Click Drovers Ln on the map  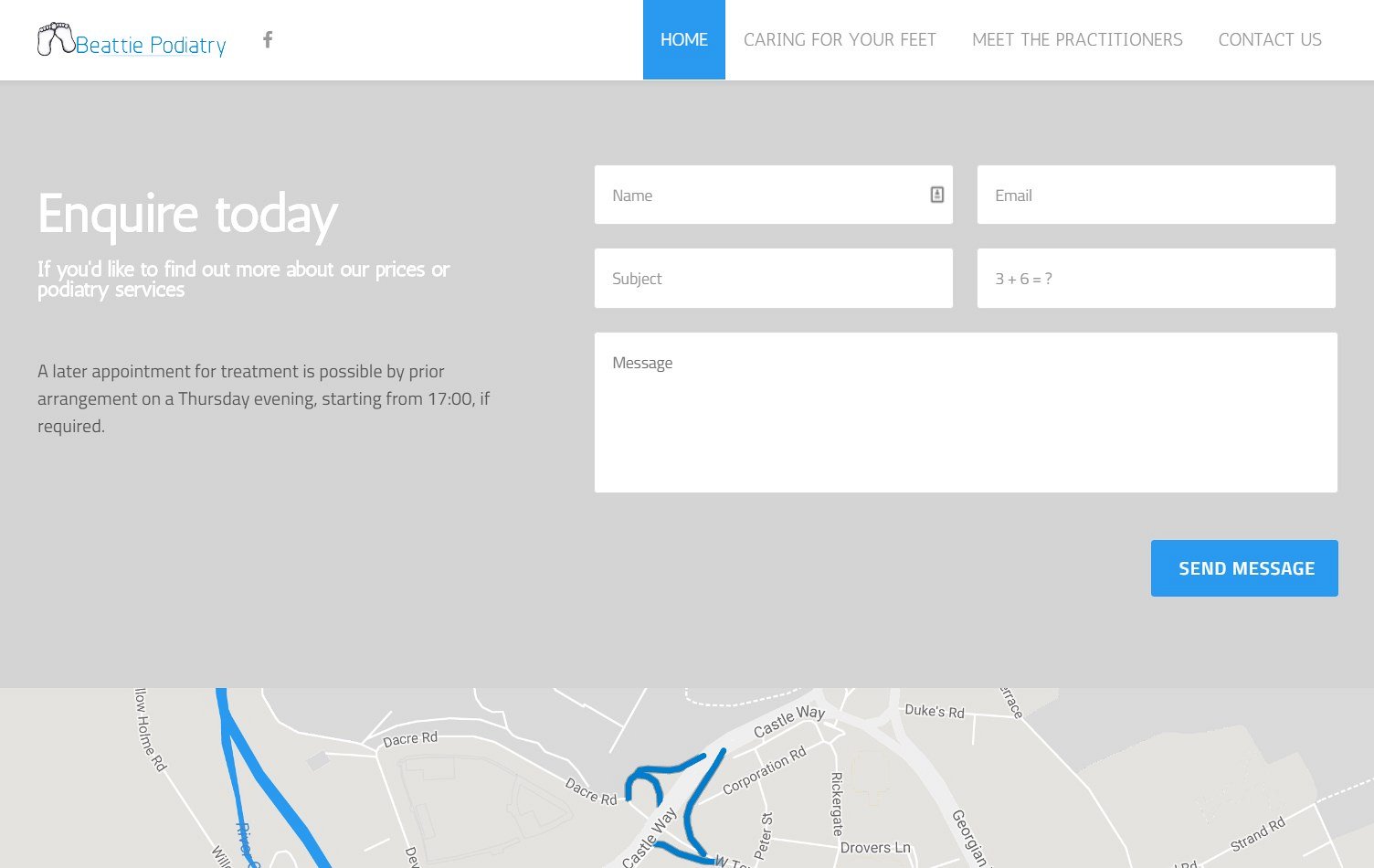[874, 848]
